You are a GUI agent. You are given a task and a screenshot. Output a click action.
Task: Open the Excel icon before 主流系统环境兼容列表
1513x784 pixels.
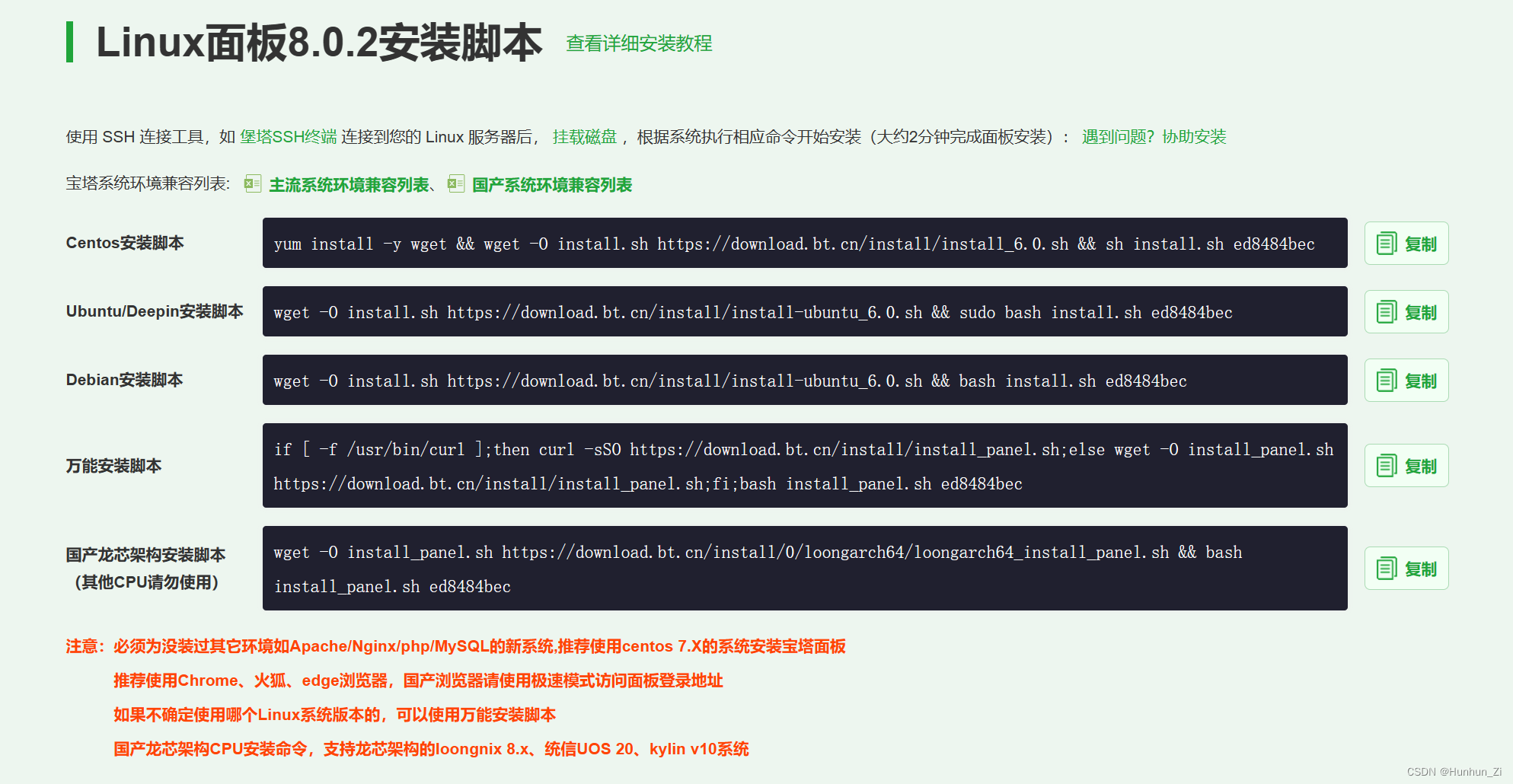coord(252,184)
